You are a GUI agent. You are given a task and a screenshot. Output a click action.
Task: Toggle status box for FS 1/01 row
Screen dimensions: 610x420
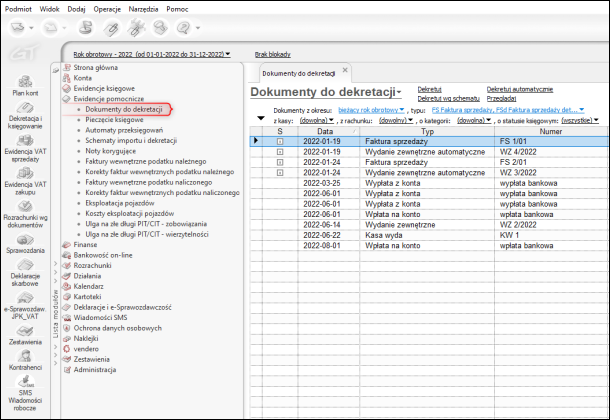tap(280, 142)
